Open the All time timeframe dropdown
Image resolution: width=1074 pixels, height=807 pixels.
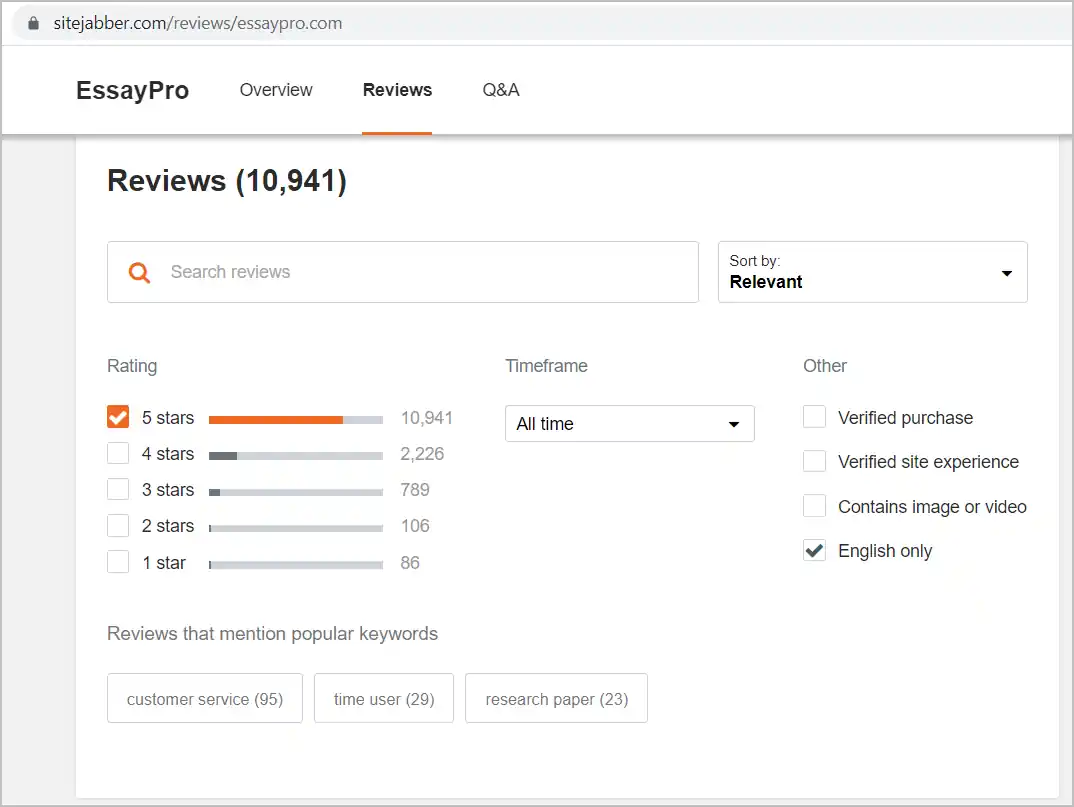[x=629, y=423]
